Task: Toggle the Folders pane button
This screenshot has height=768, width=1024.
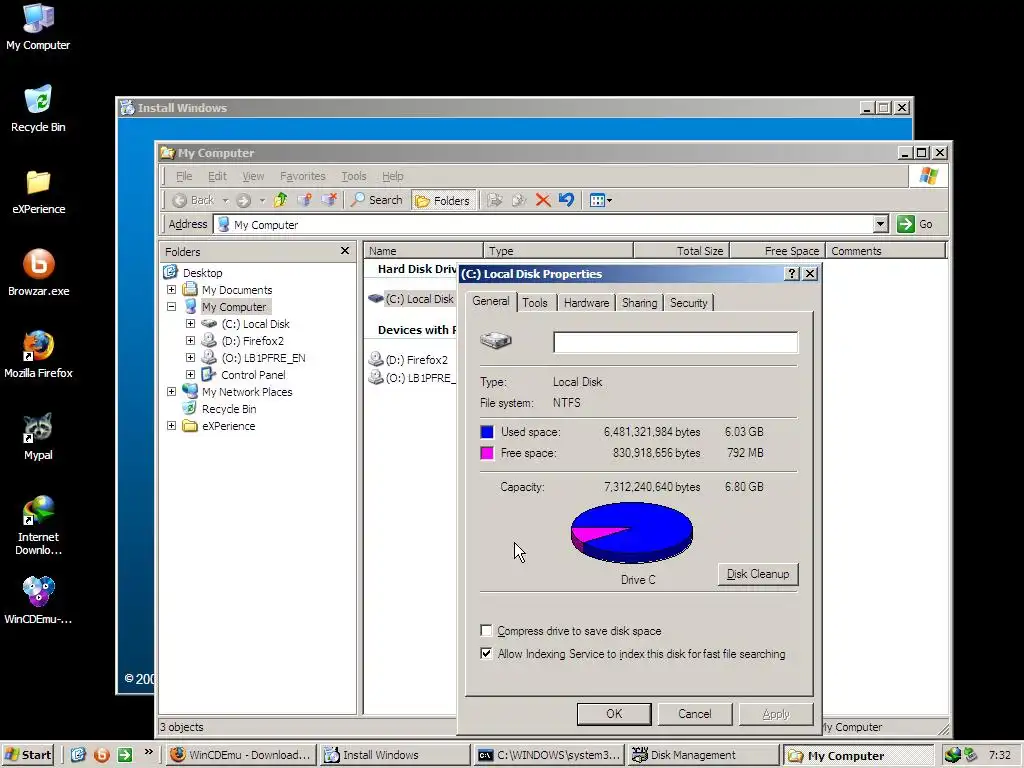Action: pyautogui.click(x=443, y=200)
